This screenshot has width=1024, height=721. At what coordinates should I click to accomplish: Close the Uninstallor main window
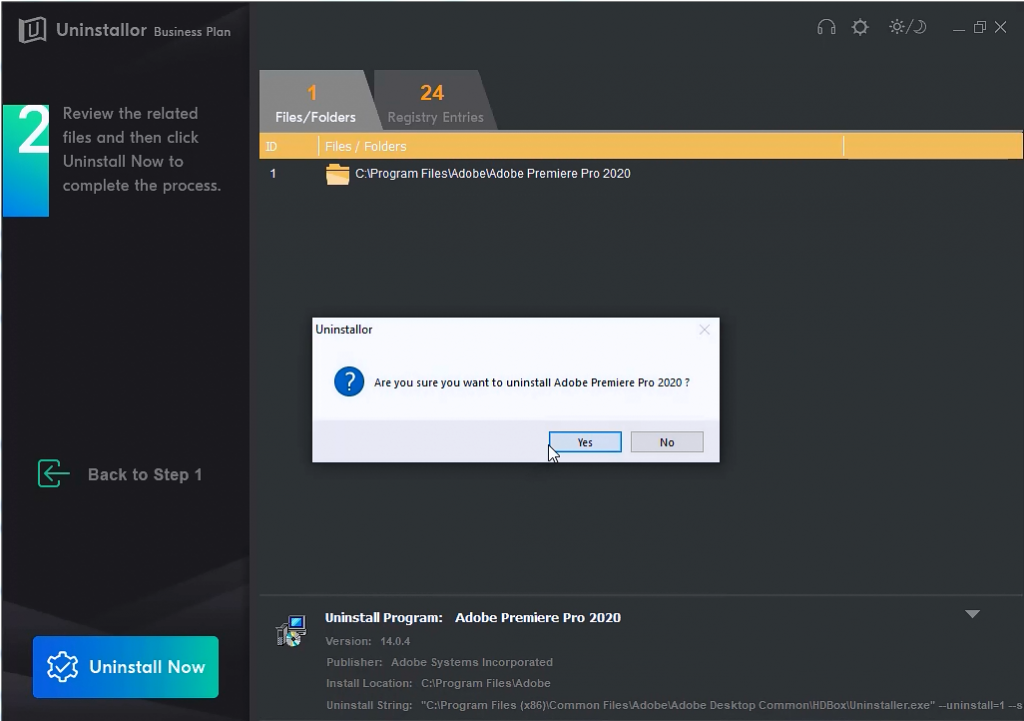point(1000,27)
